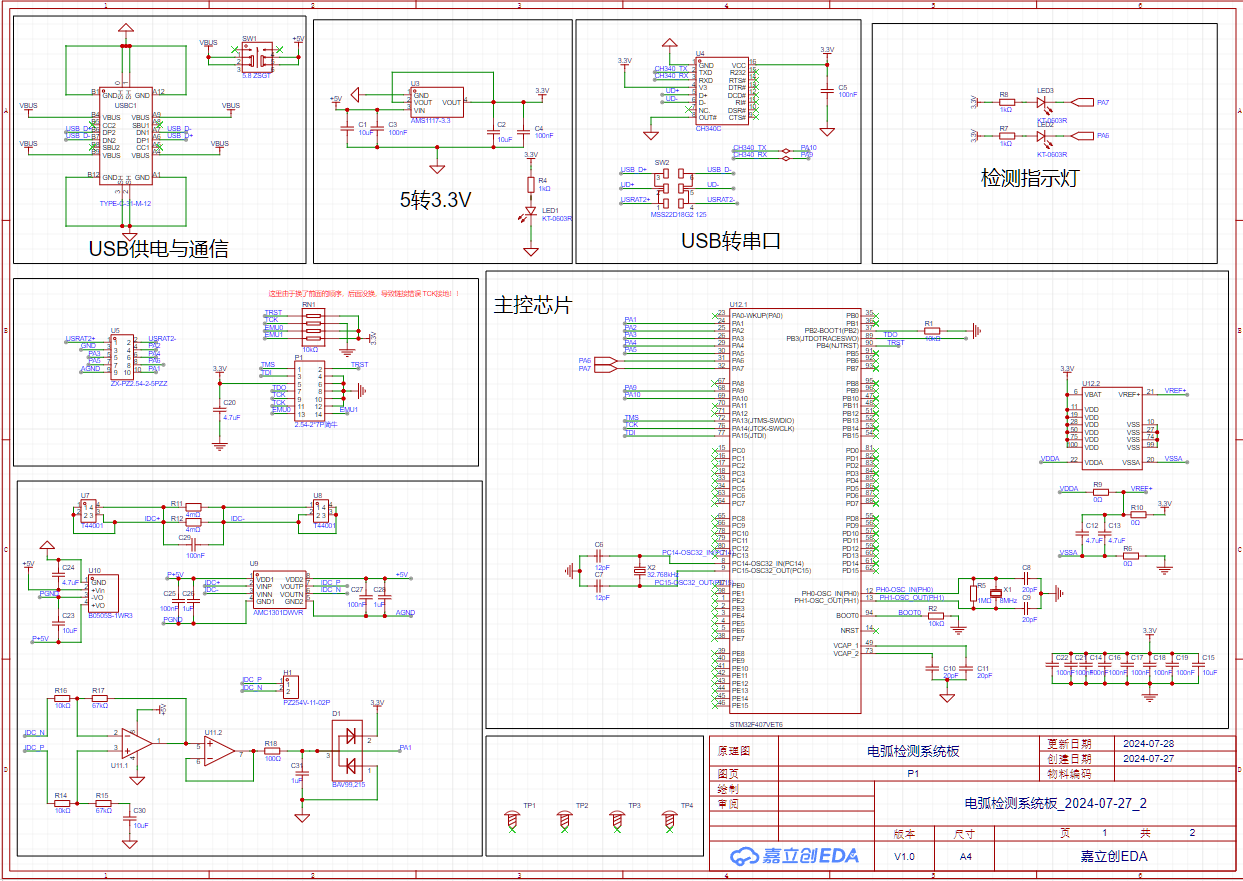Select the SW1 power switch symbol
This screenshot has height=881, width=1243.
click(252, 54)
